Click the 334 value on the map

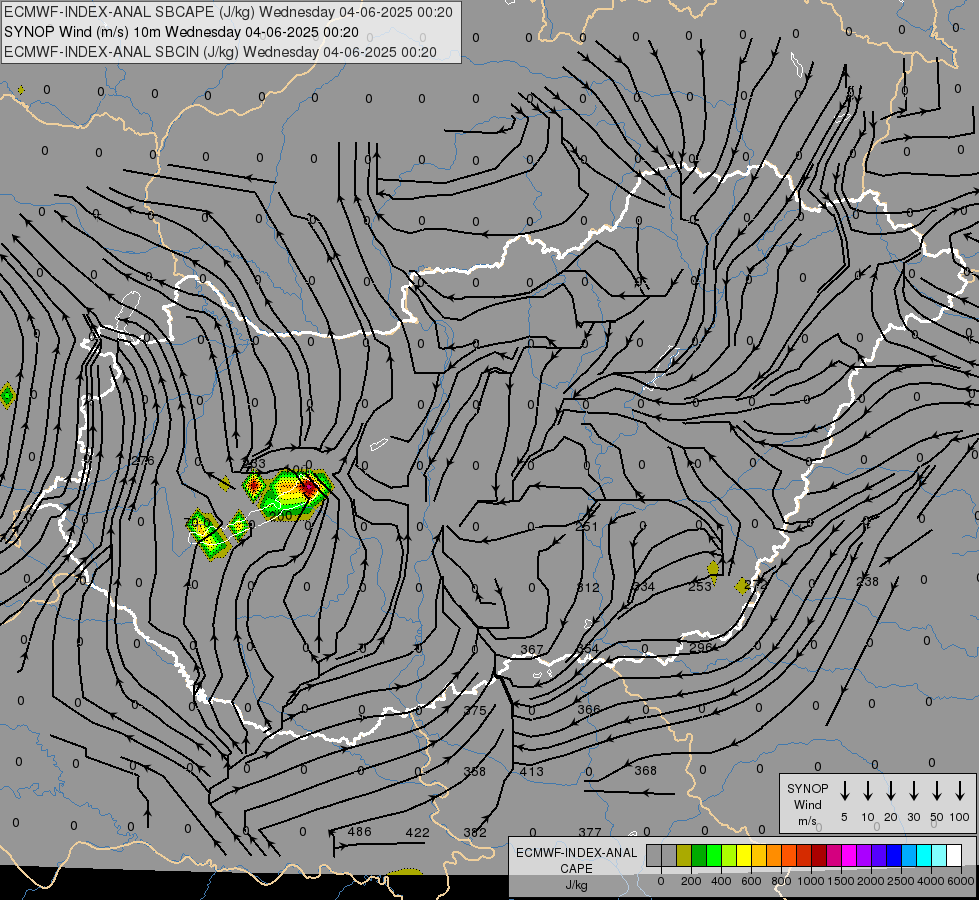644,586
